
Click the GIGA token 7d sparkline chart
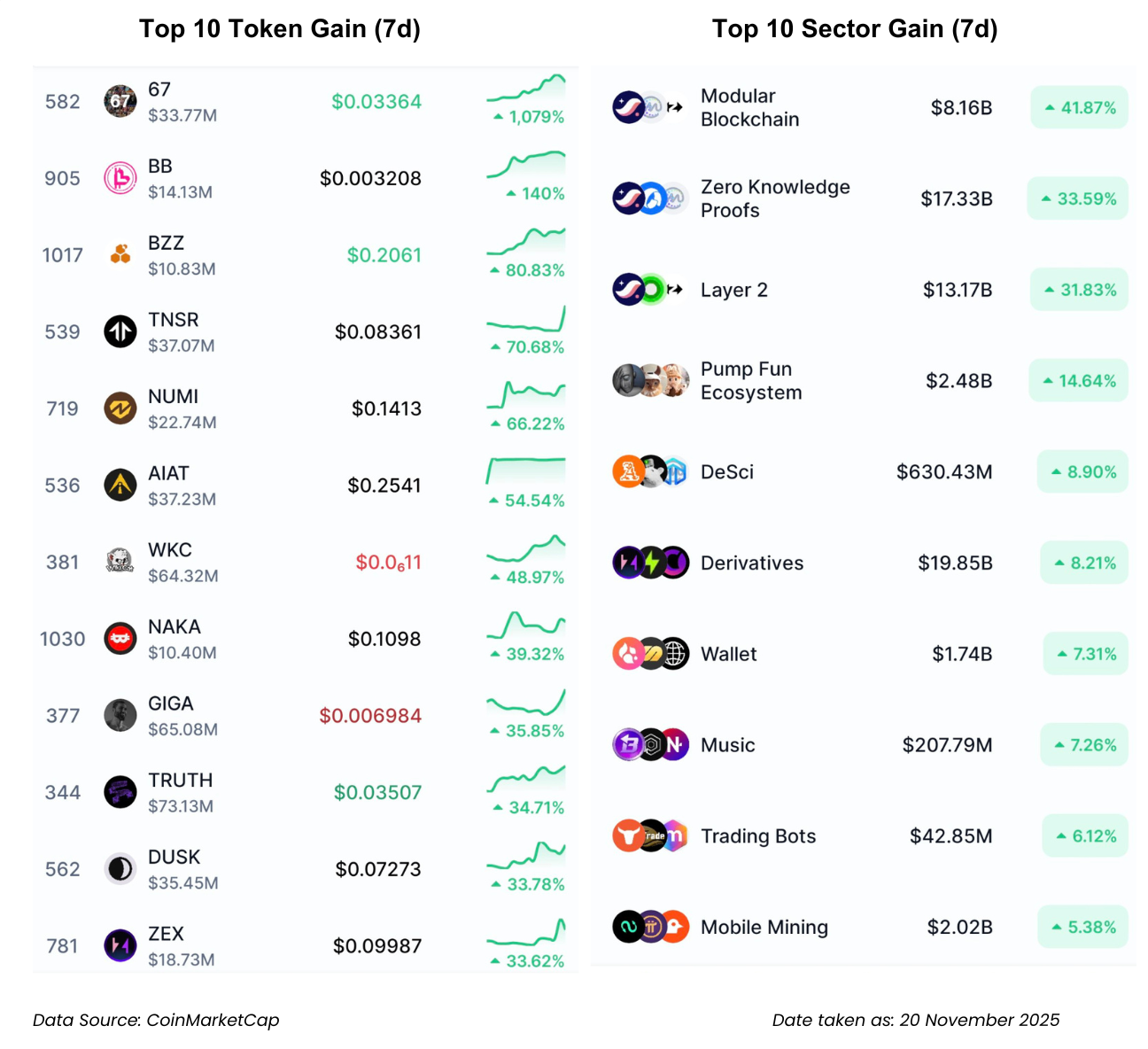coord(525,703)
